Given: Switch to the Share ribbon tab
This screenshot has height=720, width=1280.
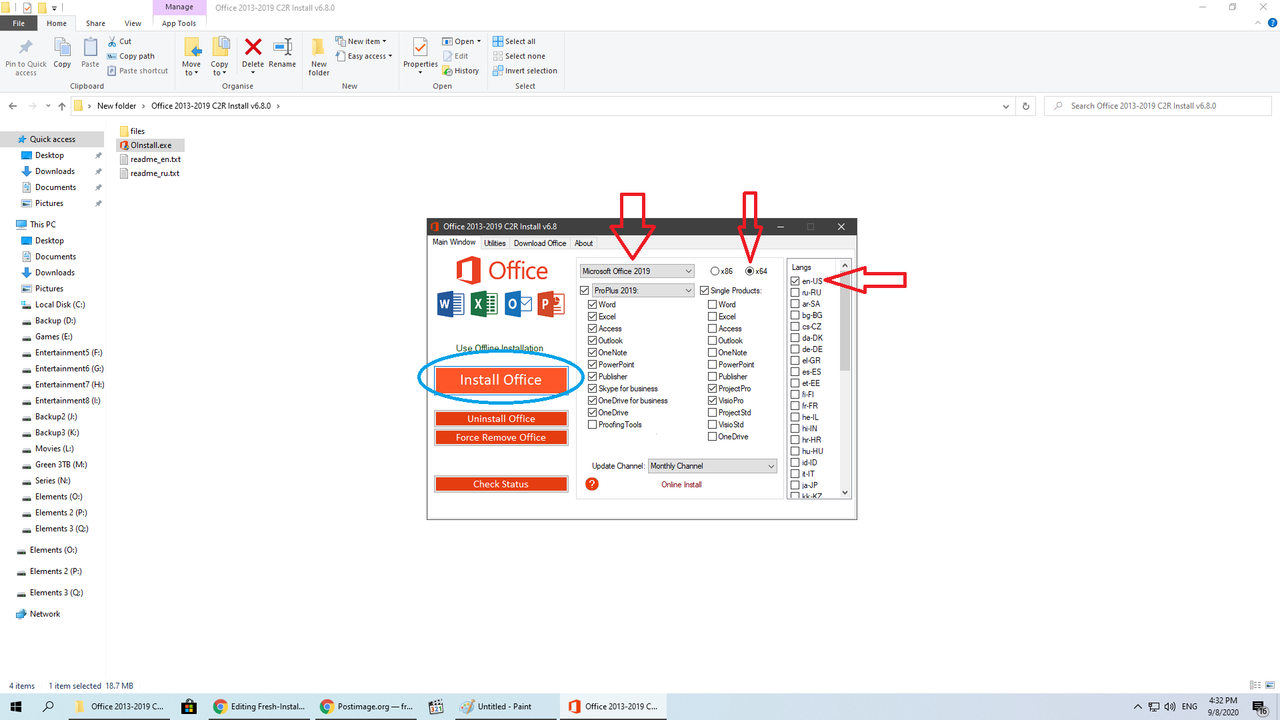Looking at the screenshot, I should [x=95, y=23].
